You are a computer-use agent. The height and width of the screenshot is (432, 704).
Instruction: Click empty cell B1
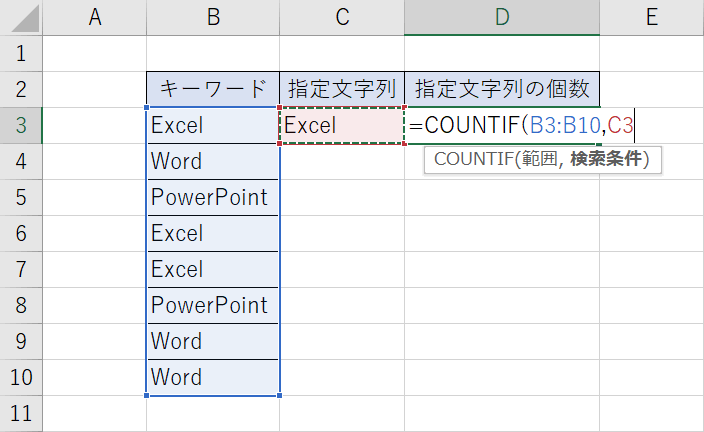coord(213,53)
